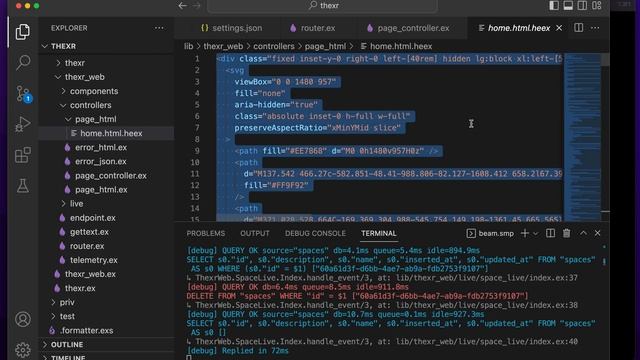The width and height of the screenshot is (640, 360).
Task: Open error_html.ex file
Action: (x=107, y=147)
